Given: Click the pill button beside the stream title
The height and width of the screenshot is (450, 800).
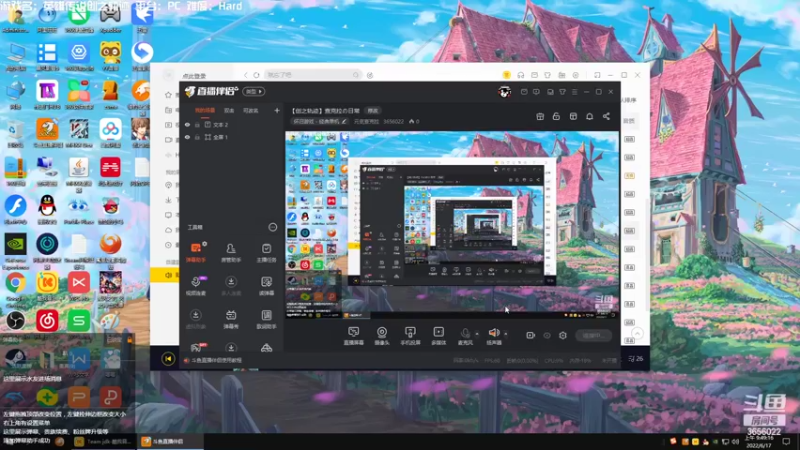Looking at the screenshot, I should [373, 111].
